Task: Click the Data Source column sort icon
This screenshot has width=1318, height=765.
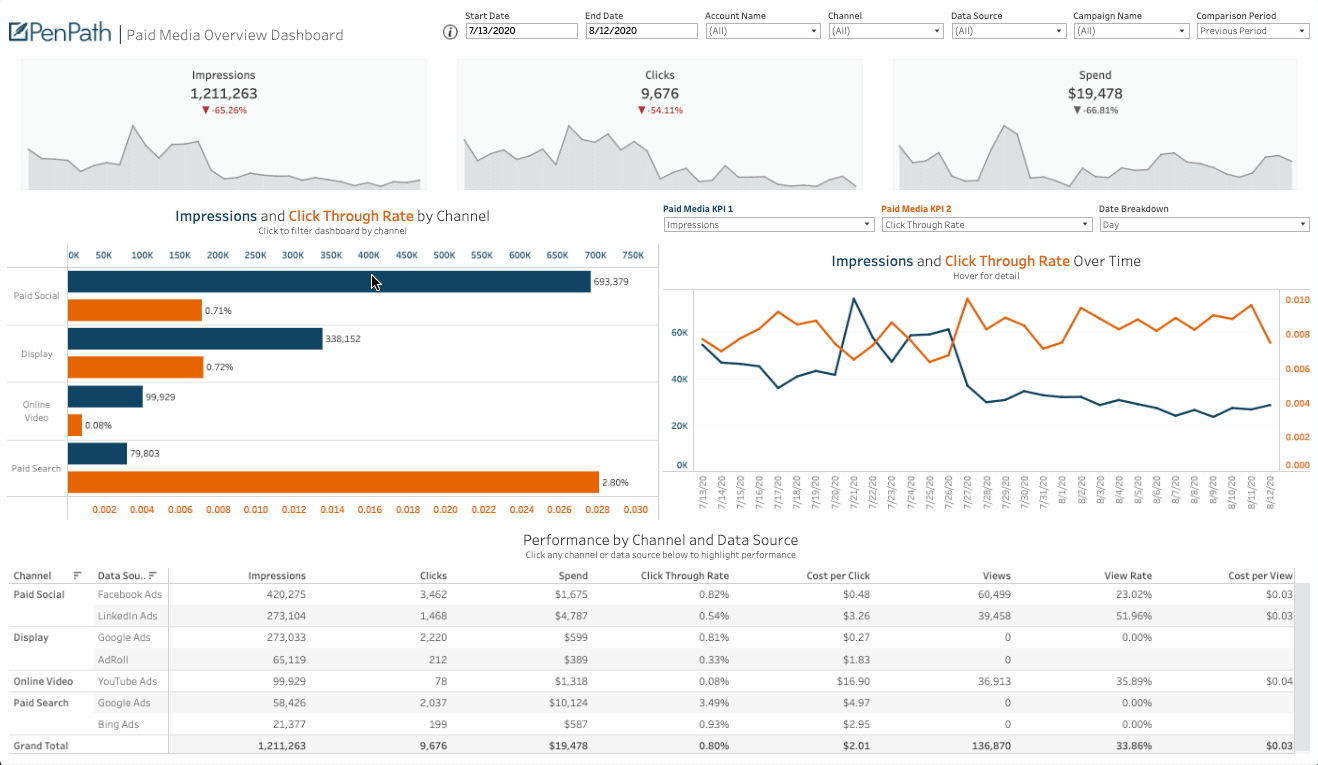Action: (153, 575)
